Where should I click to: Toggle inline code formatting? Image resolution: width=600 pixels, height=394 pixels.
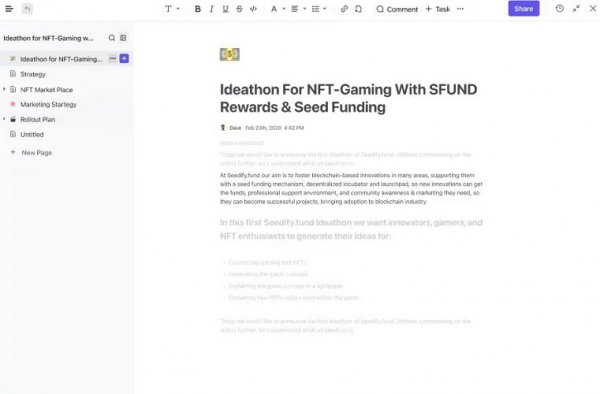point(253,9)
